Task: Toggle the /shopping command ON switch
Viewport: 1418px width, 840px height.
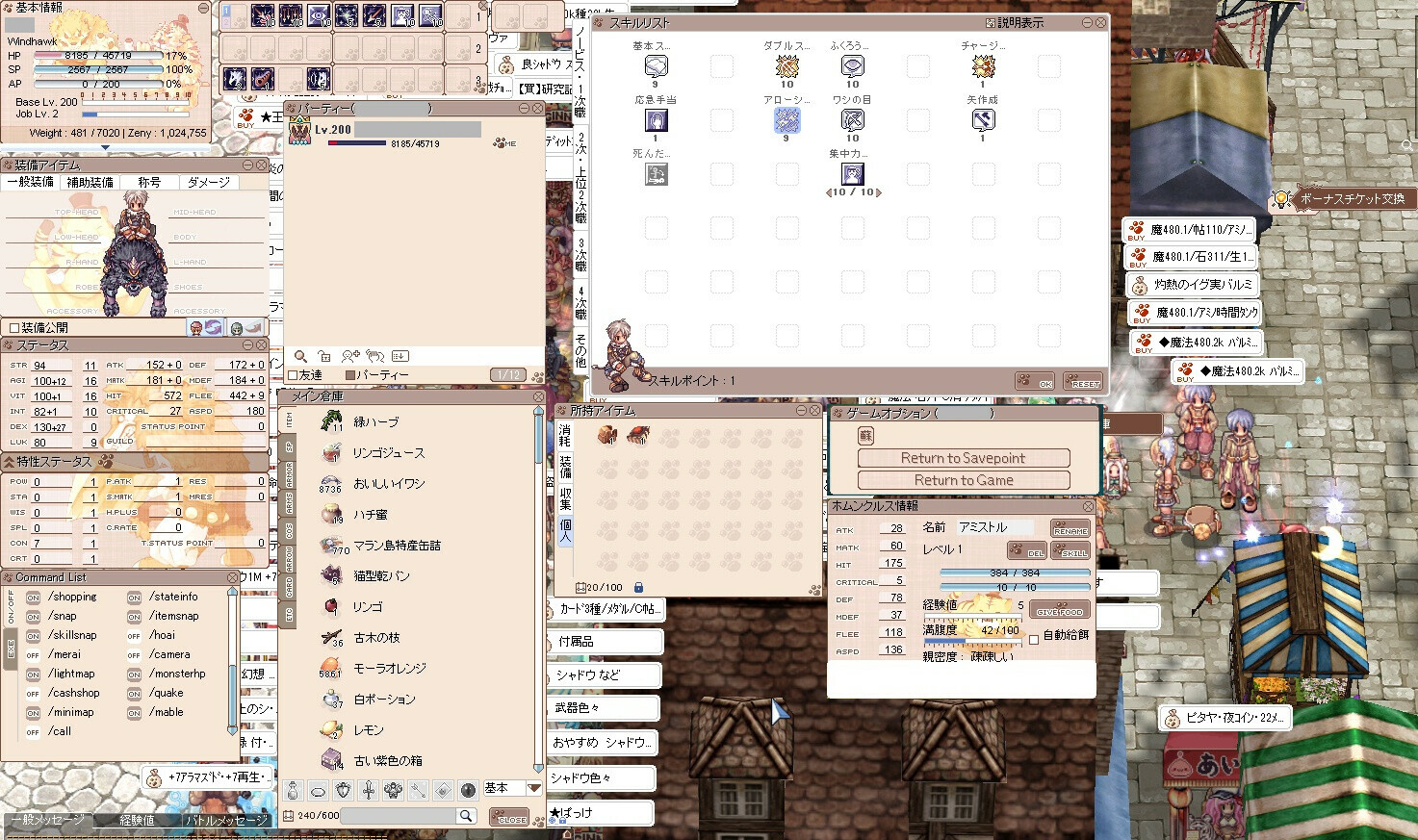Action: pyautogui.click(x=34, y=598)
